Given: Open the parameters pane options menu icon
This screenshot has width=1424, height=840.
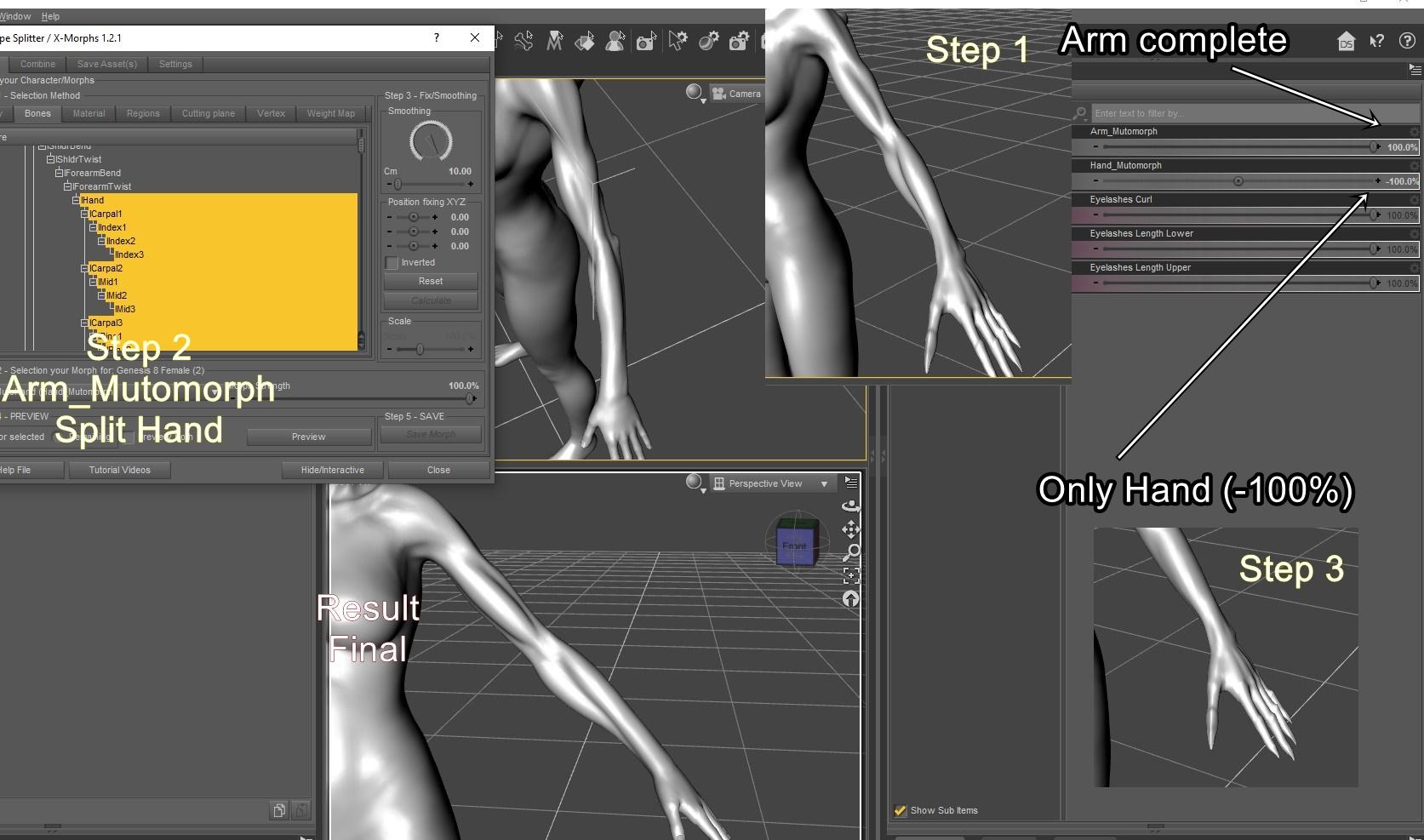Looking at the screenshot, I should (1415, 69).
